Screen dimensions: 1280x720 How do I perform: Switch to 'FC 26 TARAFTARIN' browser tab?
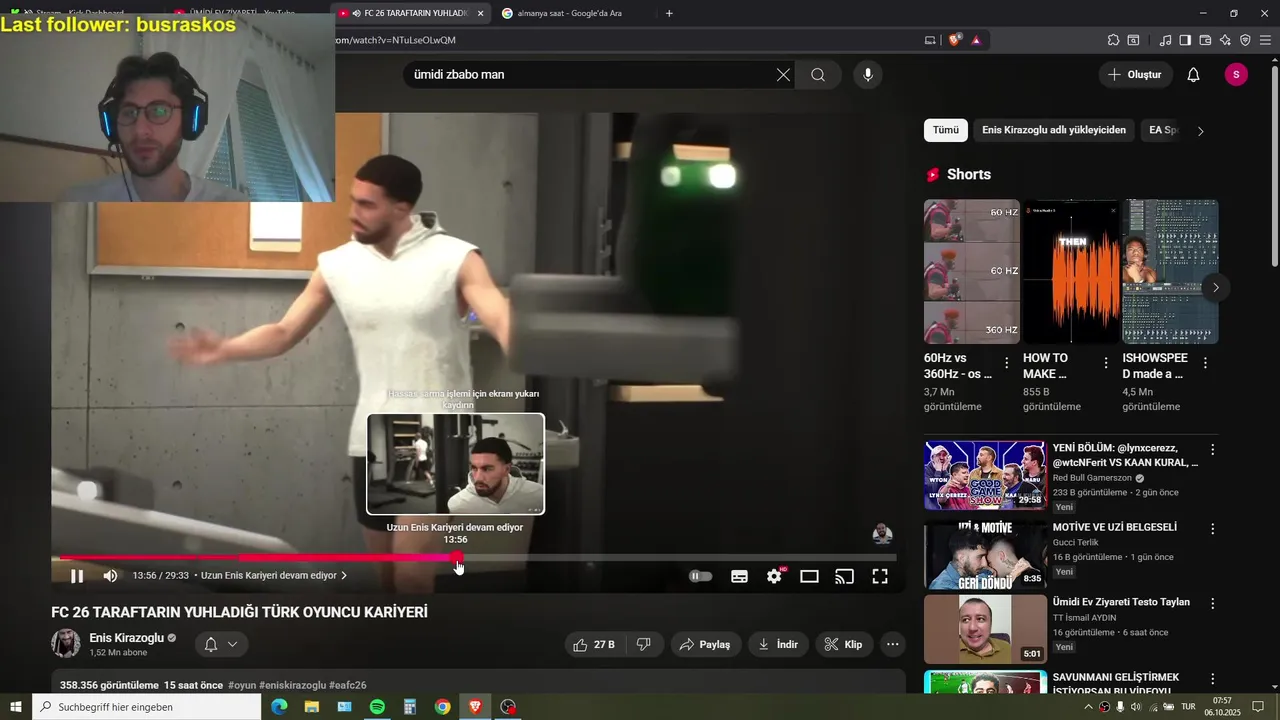point(410,13)
